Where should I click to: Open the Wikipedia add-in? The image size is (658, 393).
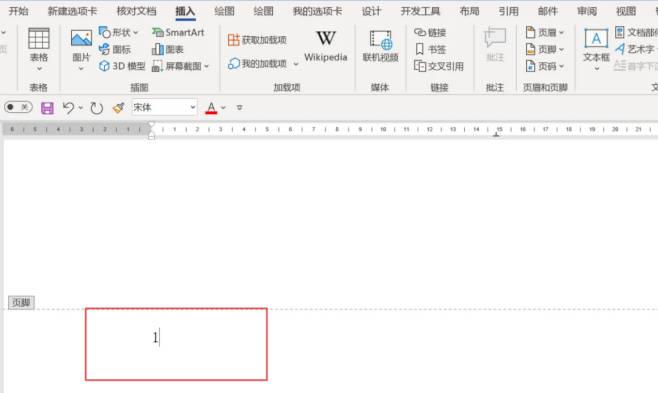point(326,46)
